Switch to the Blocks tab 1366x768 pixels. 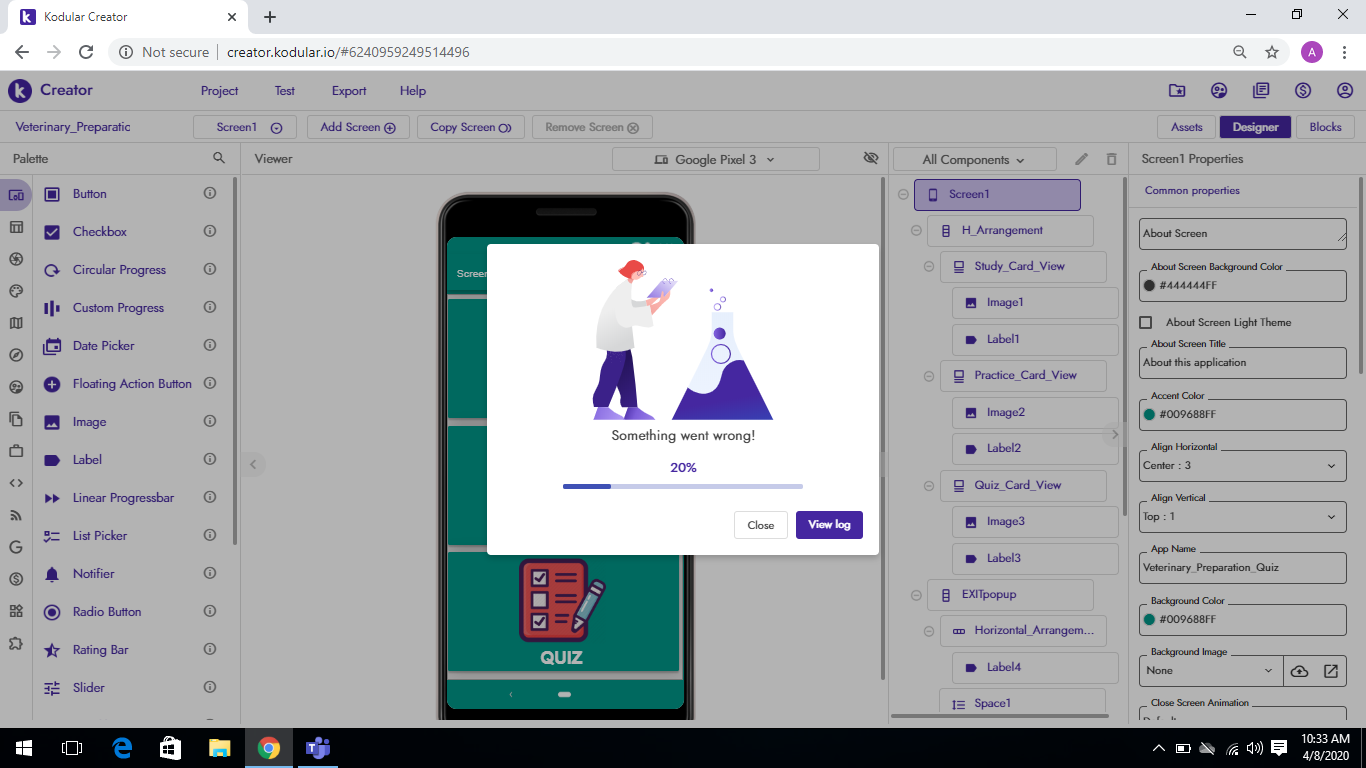pos(1325,127)
